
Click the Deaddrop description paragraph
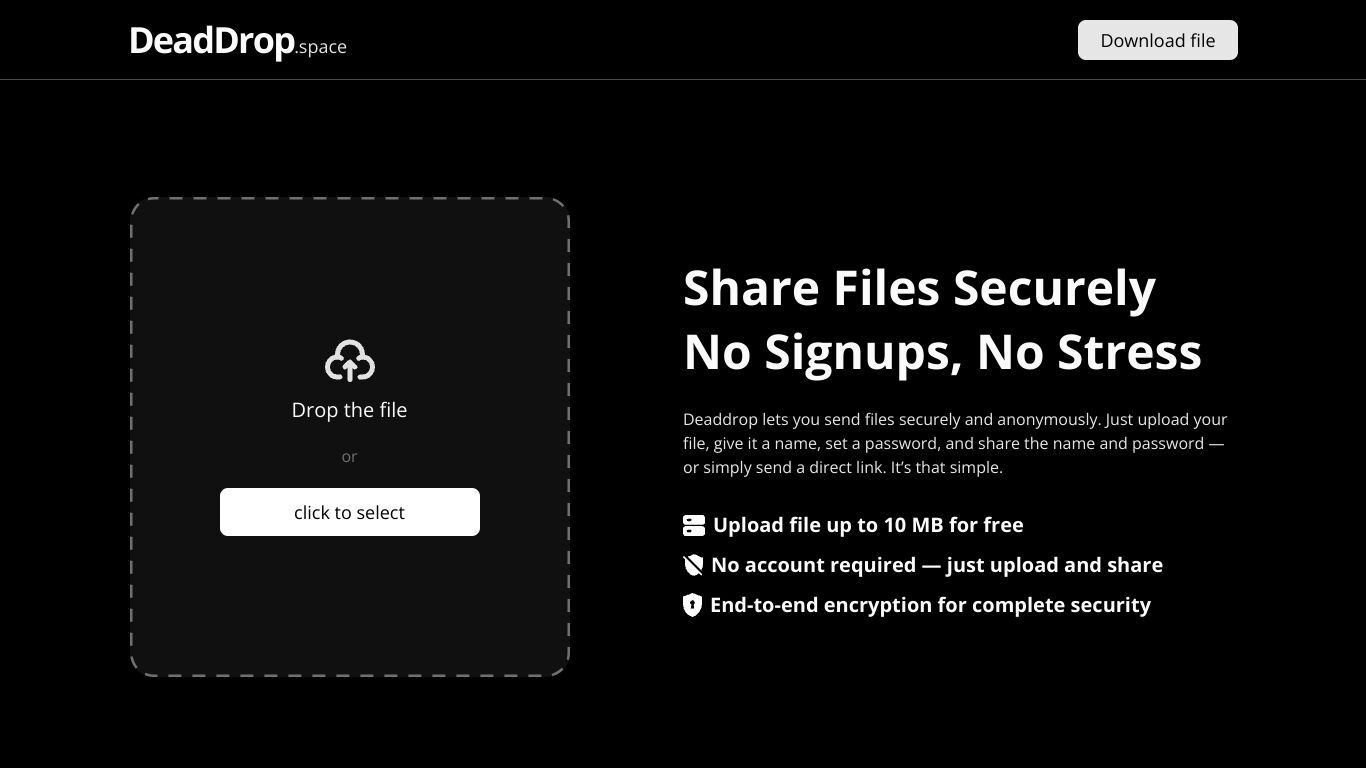(955, 443)
